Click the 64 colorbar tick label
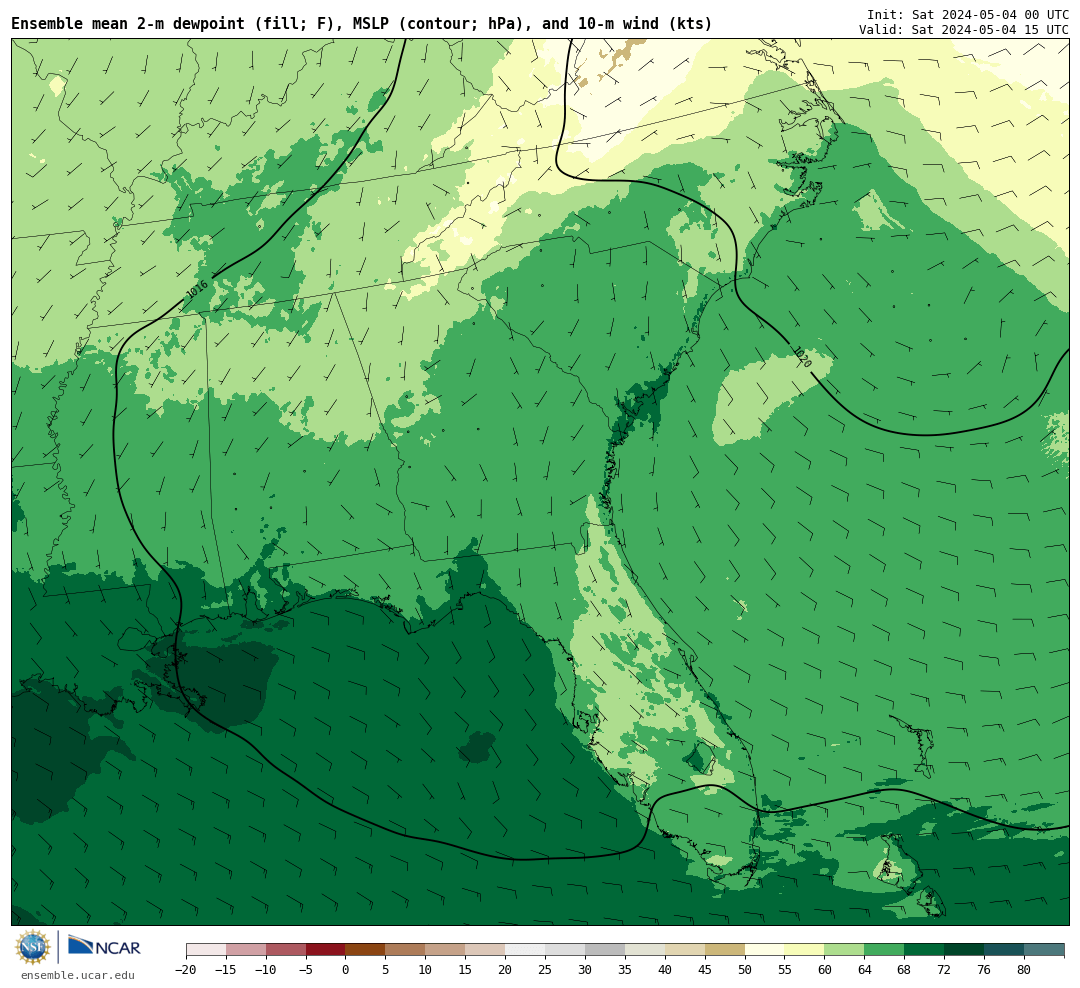 pyautogui.click(x=864, y=969)
